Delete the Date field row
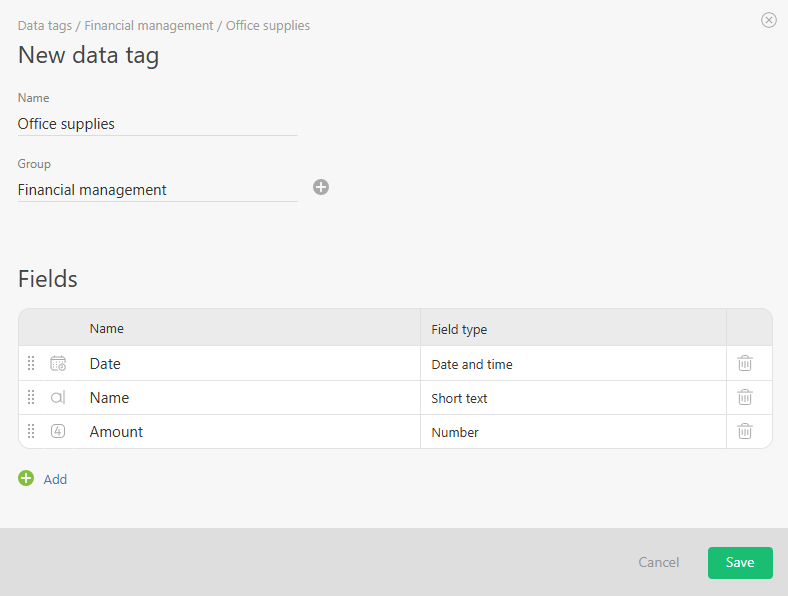Image resolution: width=788 pixels, height=596 pixels. (x=745, y=364)
